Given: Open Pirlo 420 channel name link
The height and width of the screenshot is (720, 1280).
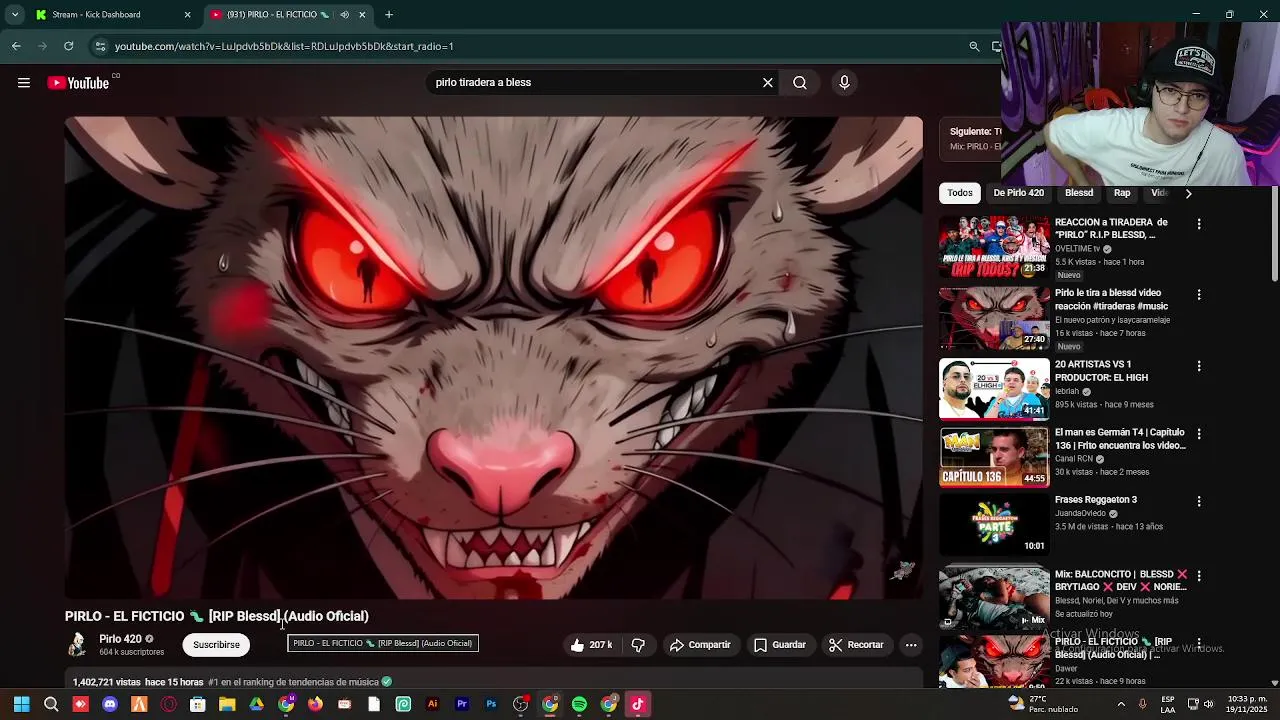Looking at the screenshot, I should coord(120,639).
